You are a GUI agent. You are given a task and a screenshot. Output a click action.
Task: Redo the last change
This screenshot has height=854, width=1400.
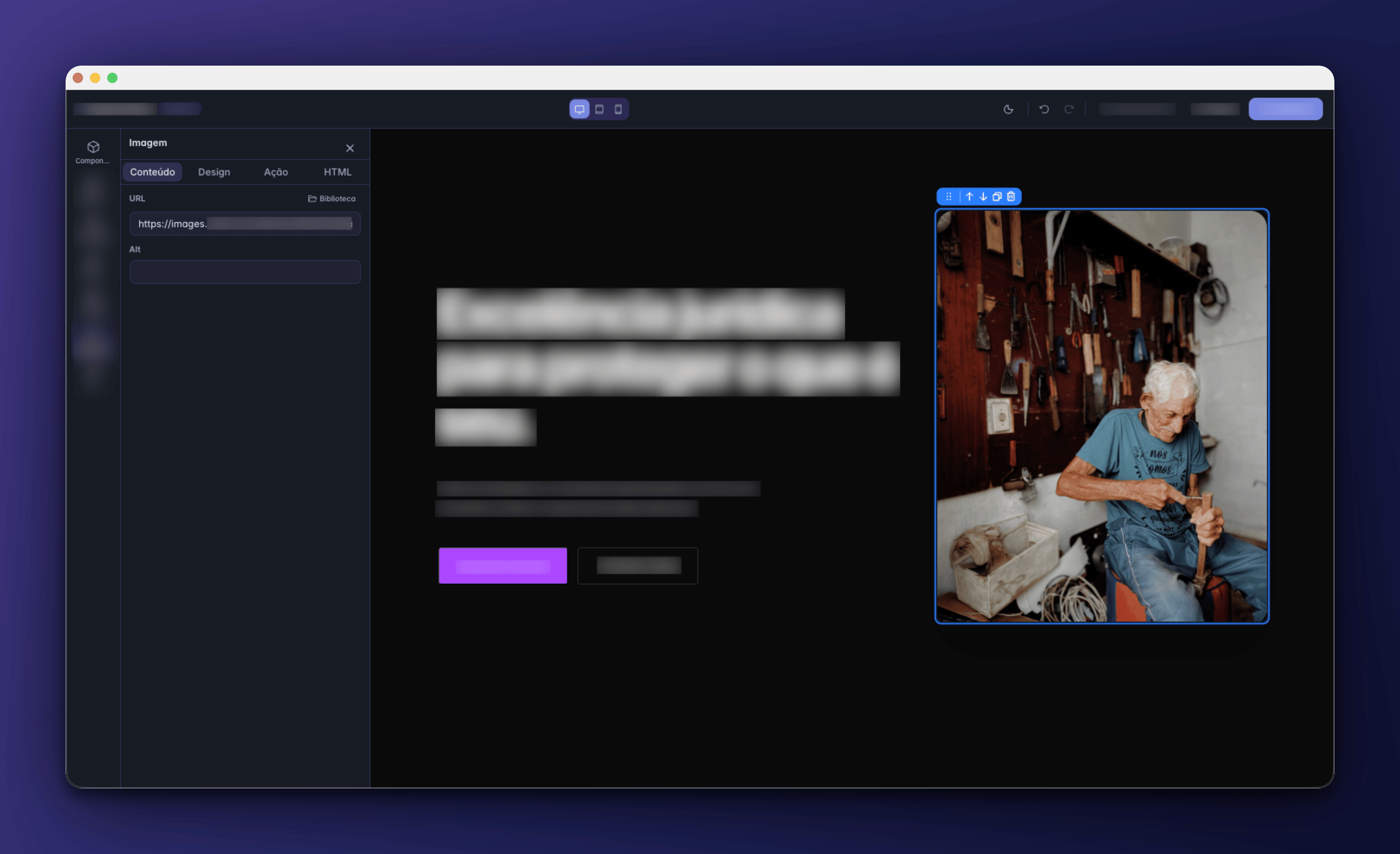tap(1069, 109)
